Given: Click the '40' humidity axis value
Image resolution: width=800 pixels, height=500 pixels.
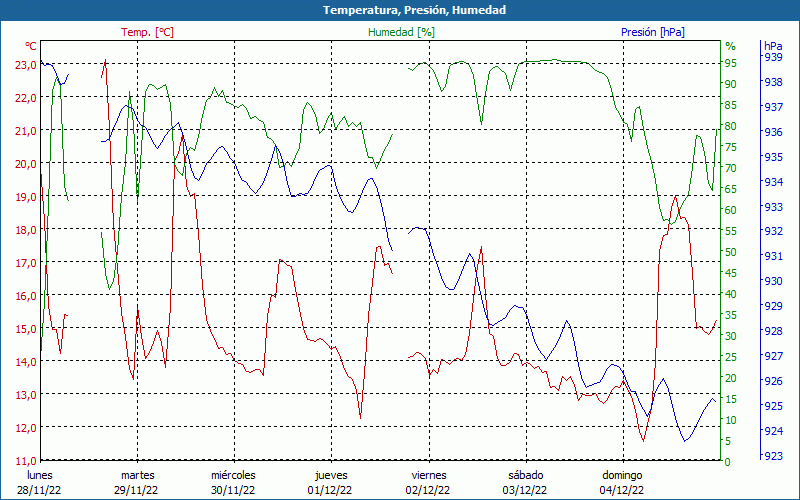Looking at the screenshot, I should coord(731,294).
